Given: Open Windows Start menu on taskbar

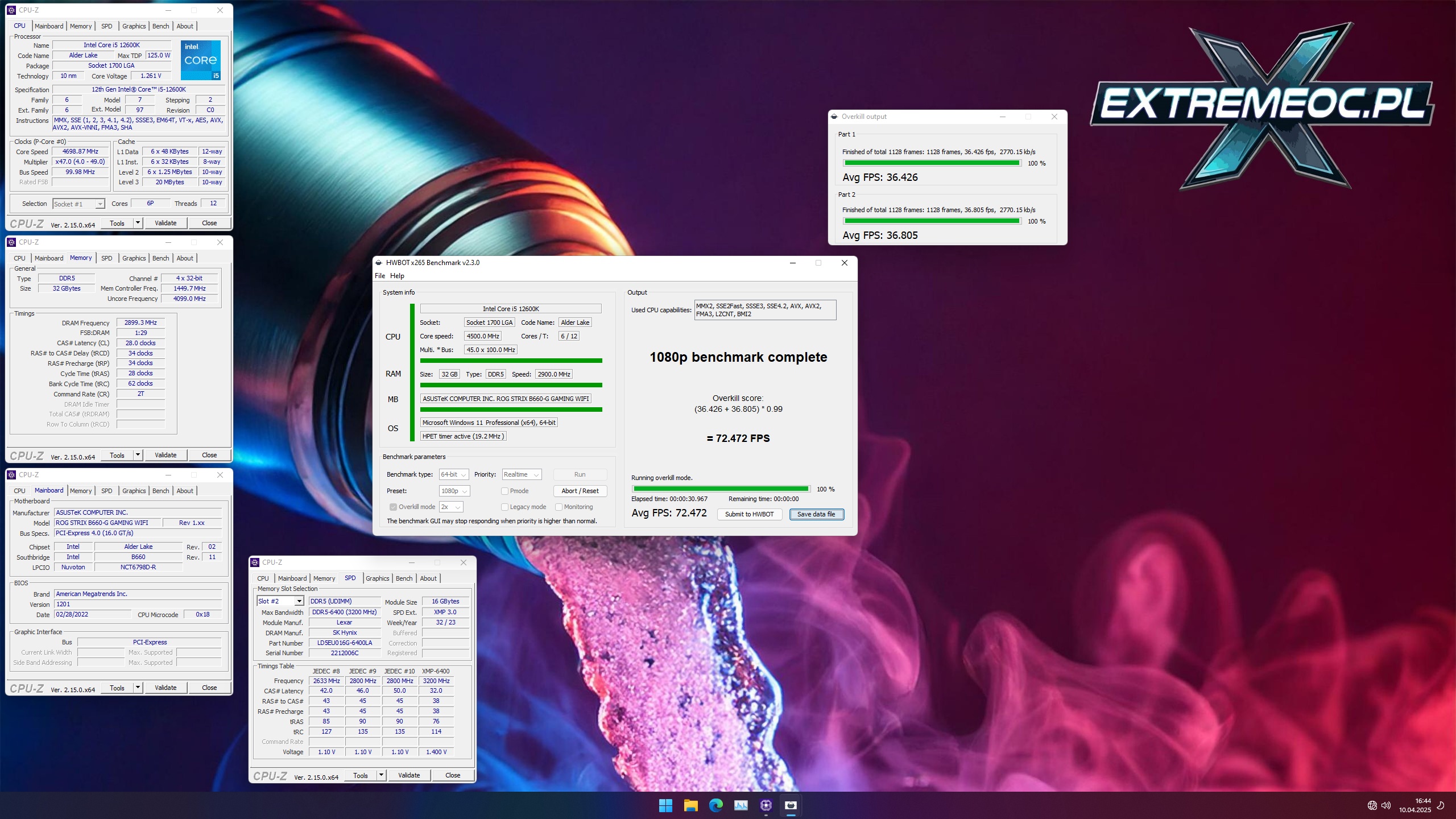Looking at the screenshot, I should point(665,805).
